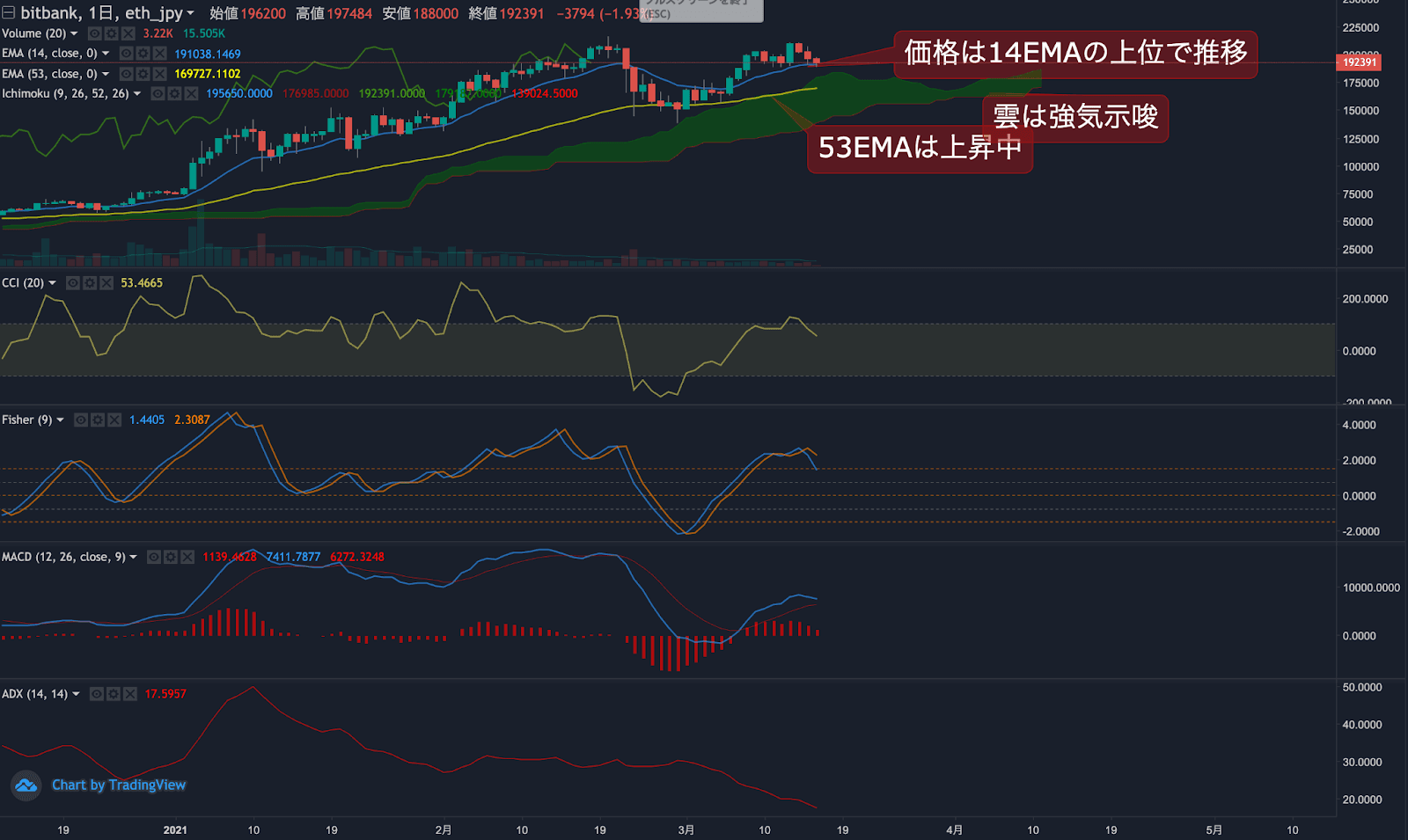This screenshot has height=840, width=1408.
Task: Remove the EMA 14 indicator
Action: pyautogui.click(x=159, y=54)
